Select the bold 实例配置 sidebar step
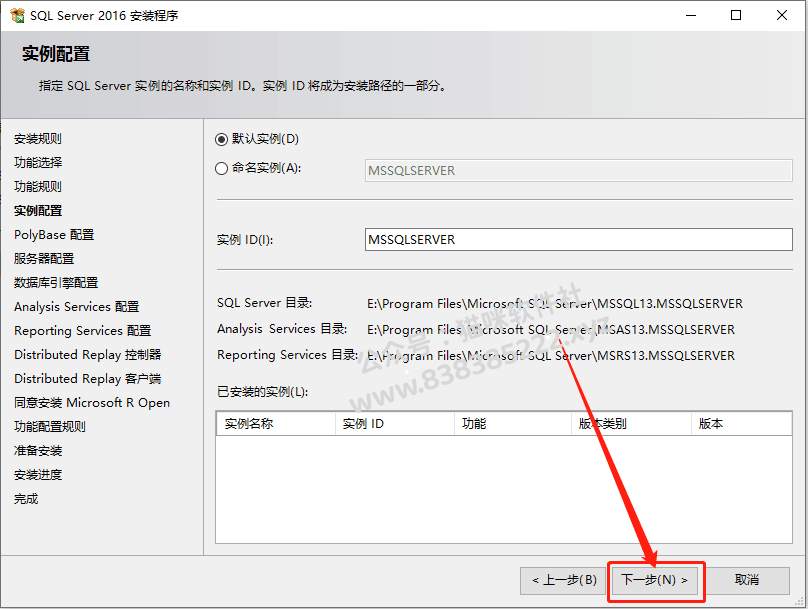This screenshot has height=609, width=808. coord(38,211)
